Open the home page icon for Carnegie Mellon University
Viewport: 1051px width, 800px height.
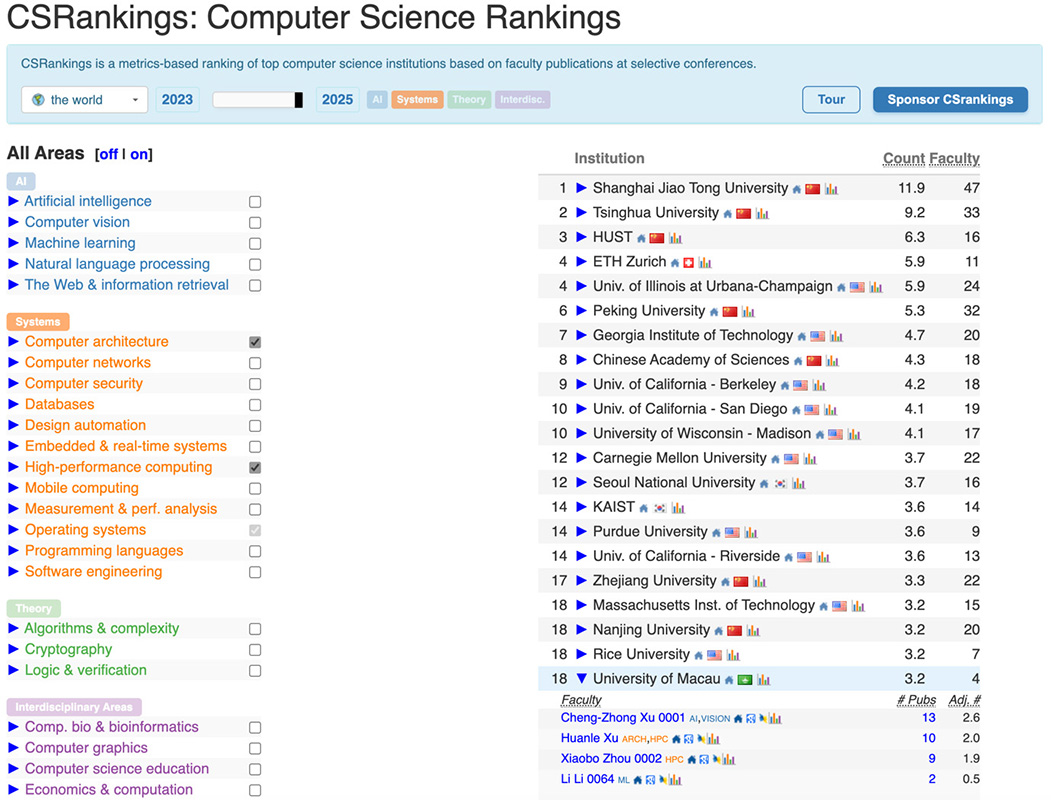pyautogui.click(x=775, y=459)
